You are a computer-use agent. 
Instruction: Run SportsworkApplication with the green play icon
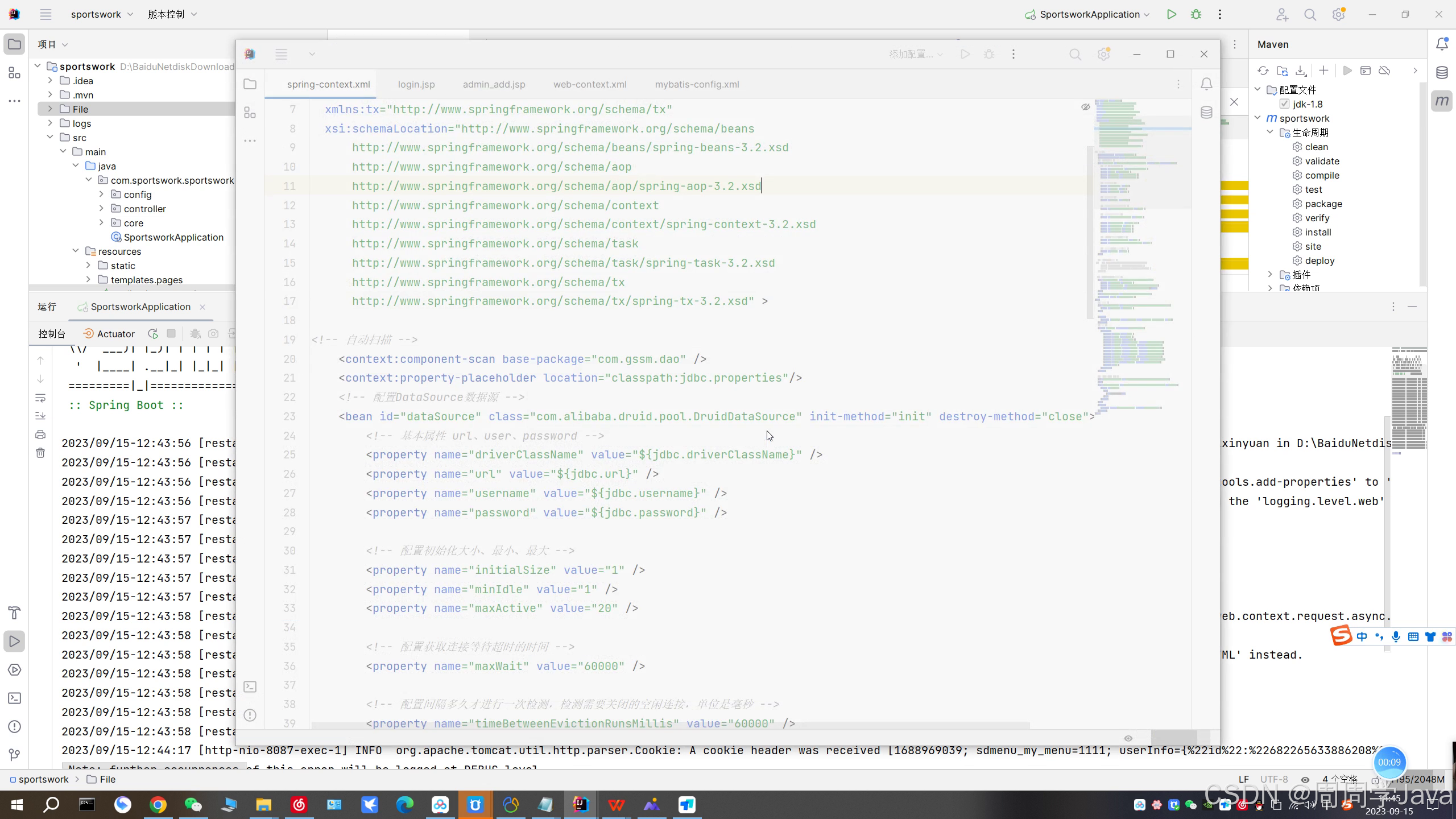coord(1171,15)
